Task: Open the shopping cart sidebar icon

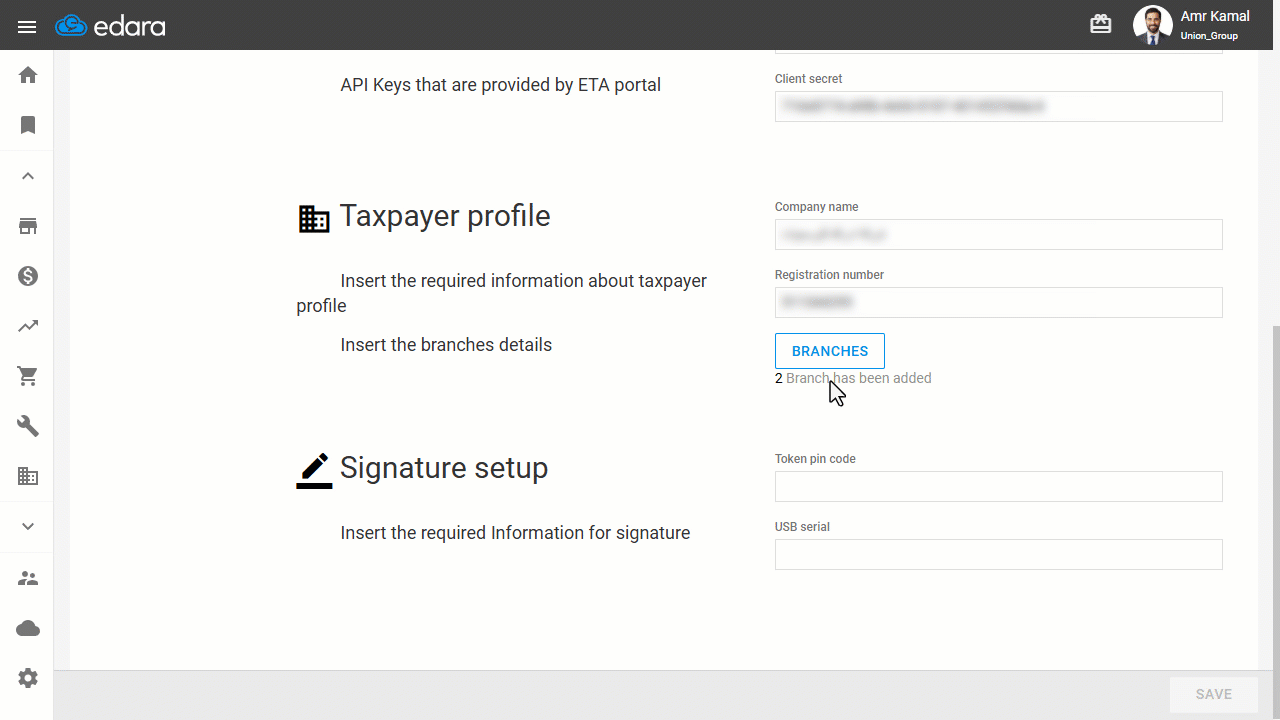Action: coord(28,376)
